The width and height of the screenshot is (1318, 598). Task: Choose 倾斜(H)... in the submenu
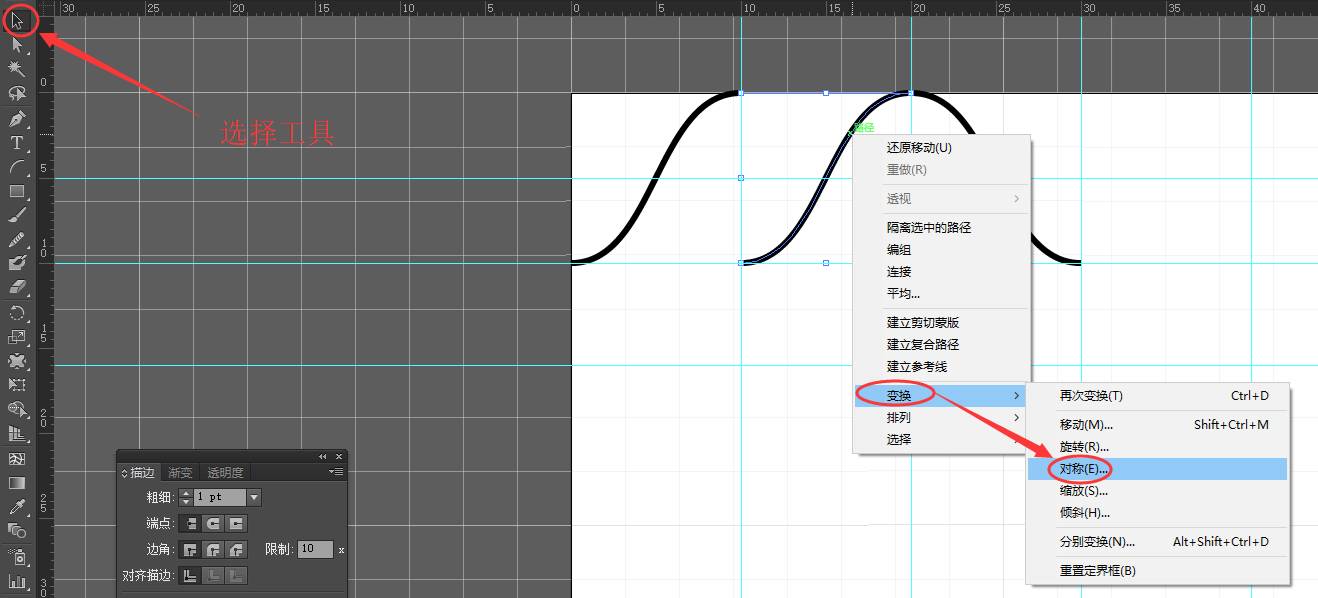point(1157,512)
